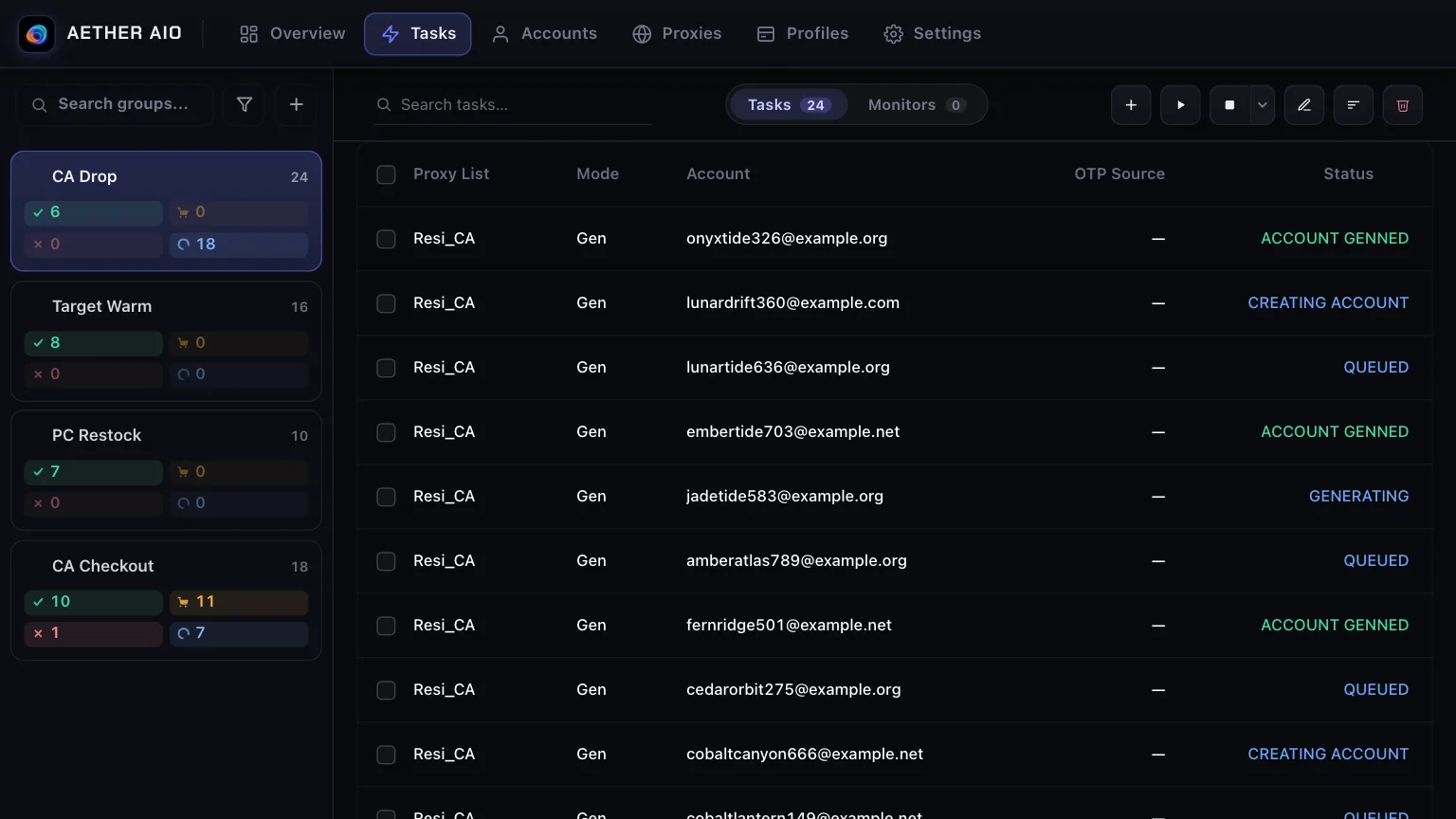The image size is (1456, 819).
Task: Click the OTP Source column header
Action: point(1119,174)
